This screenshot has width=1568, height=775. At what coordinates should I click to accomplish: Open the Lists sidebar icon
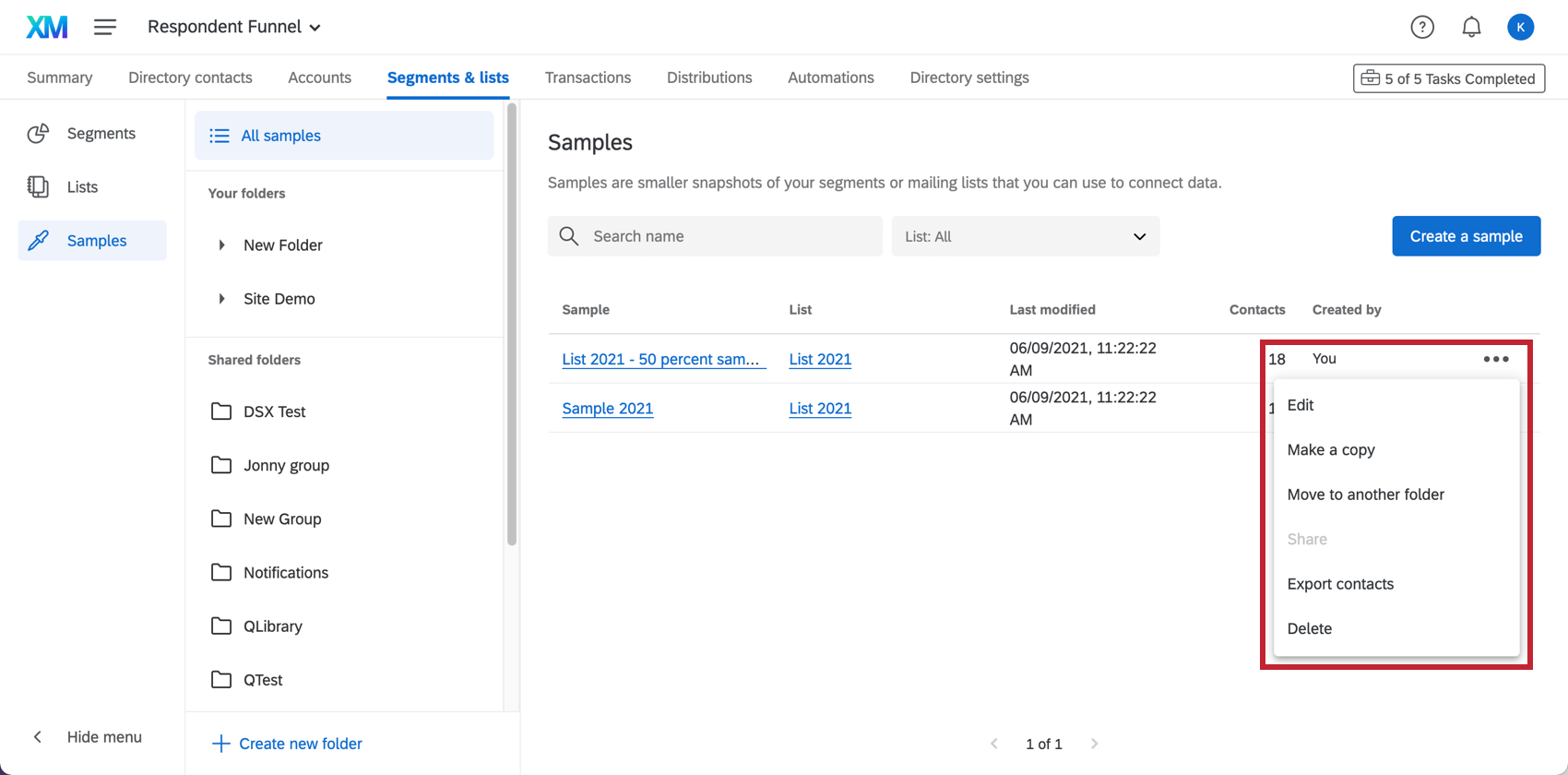38,187
